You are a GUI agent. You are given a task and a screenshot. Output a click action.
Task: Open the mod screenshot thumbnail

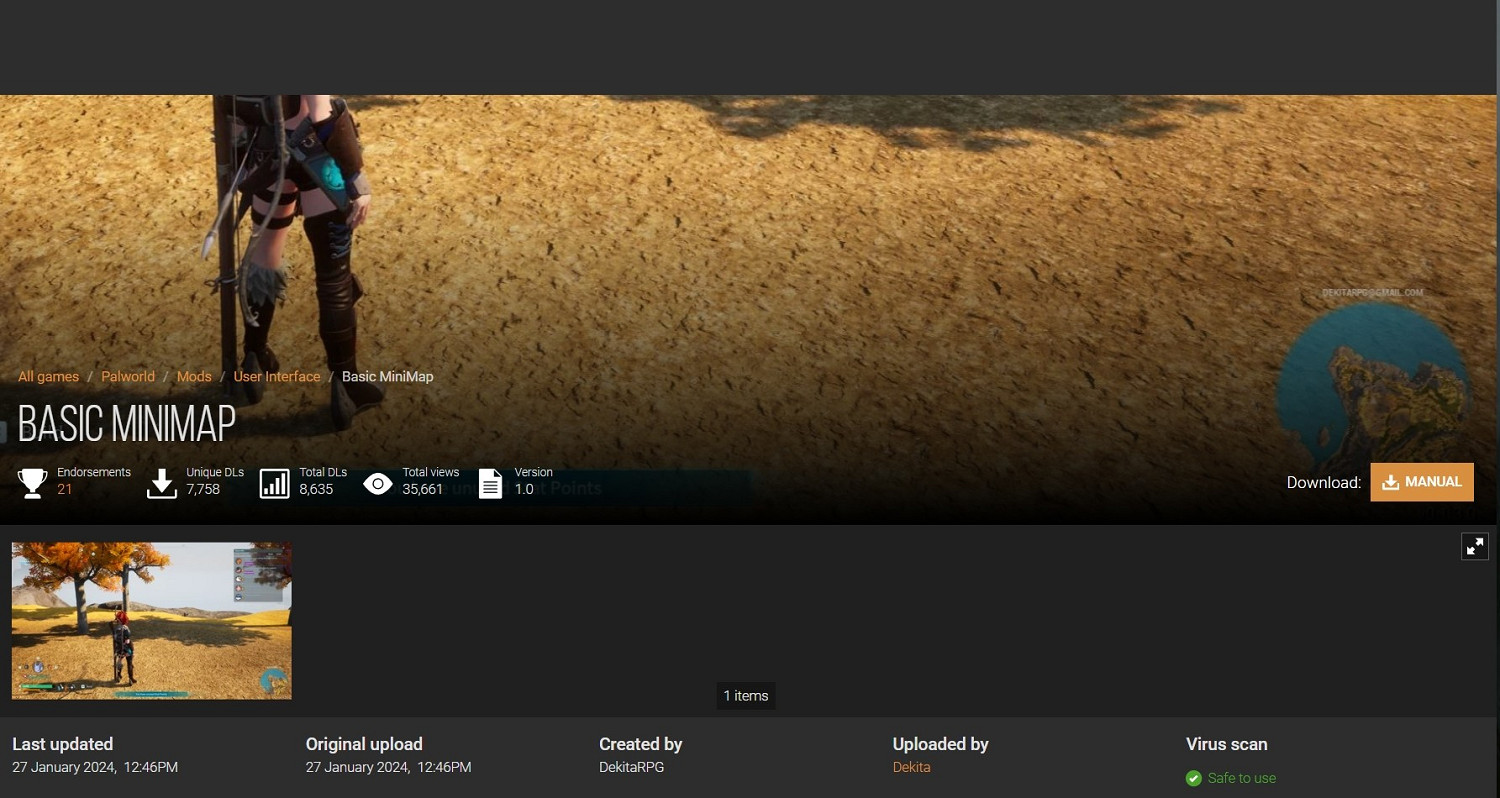(152, 620)
